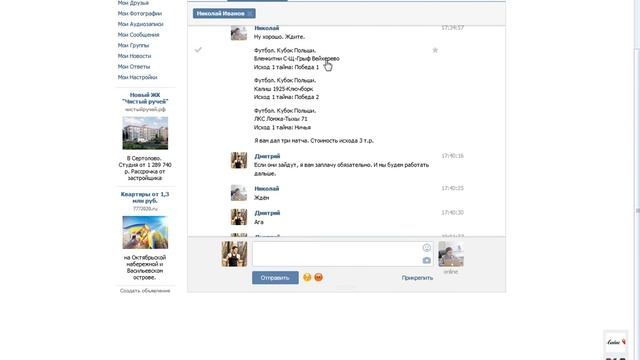640x360 pixels.
Task: Open Мои Фотографии in sidebar
Action: tap(140, 13)
